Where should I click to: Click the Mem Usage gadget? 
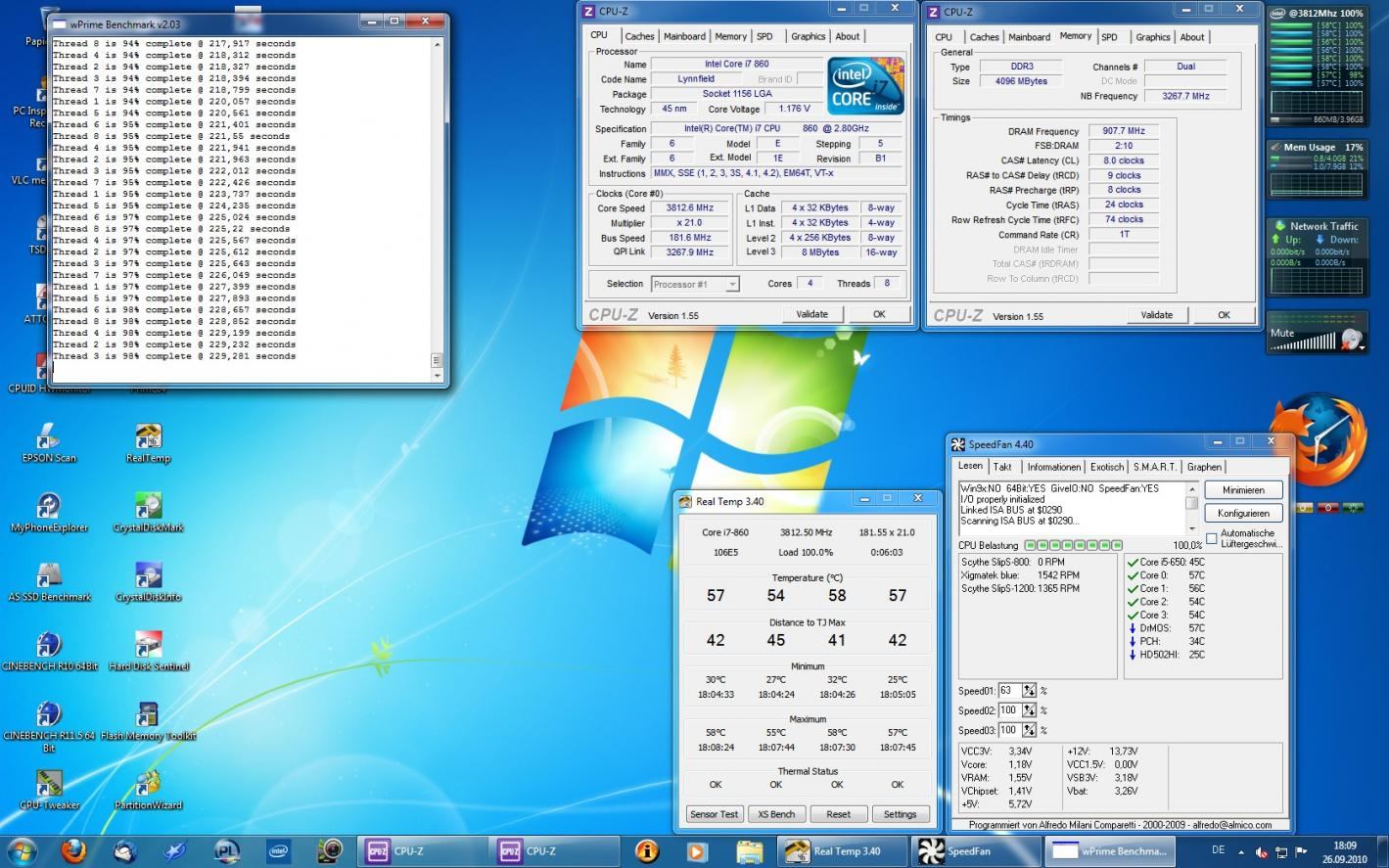click(1316, 171)
